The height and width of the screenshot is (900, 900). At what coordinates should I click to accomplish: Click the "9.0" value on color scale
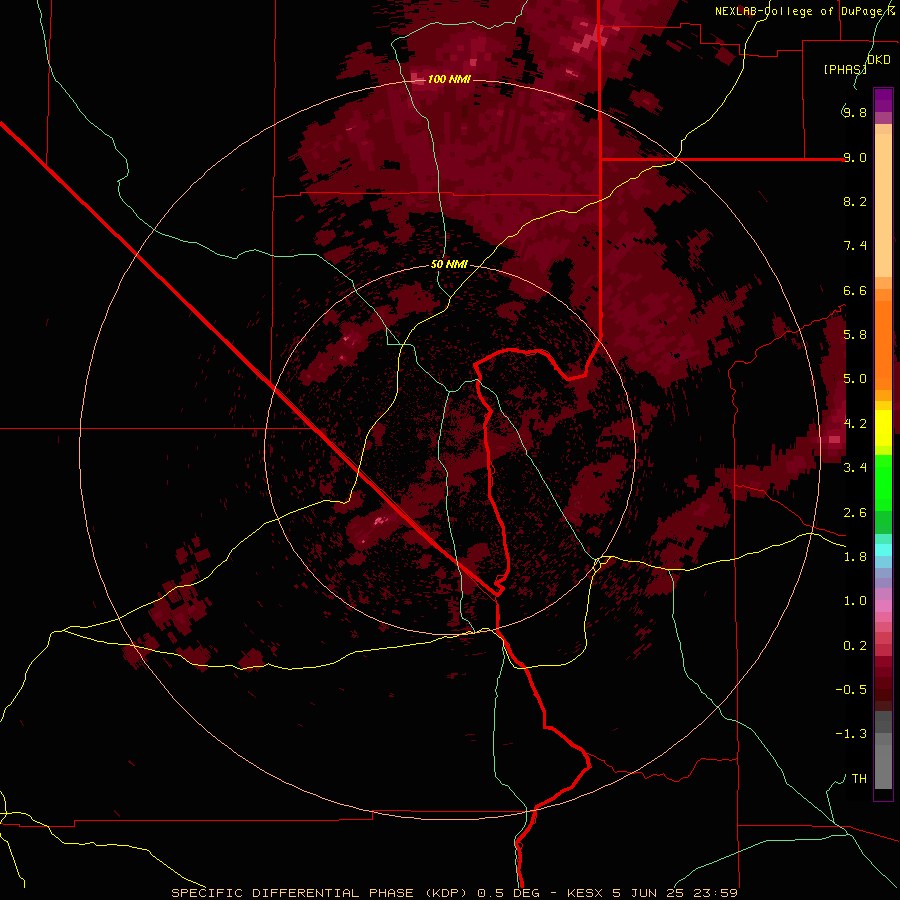coord(855,157)
